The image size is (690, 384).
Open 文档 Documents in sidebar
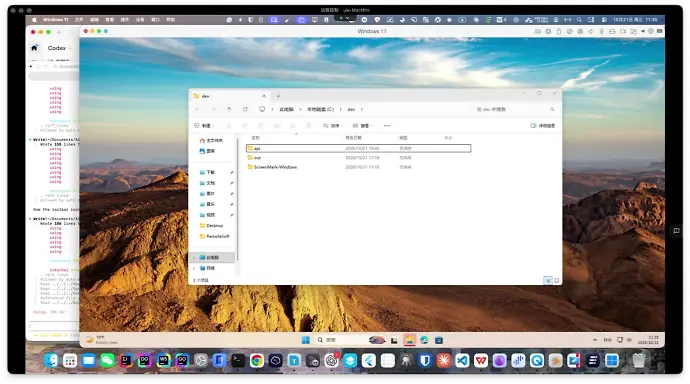(207, 183)
